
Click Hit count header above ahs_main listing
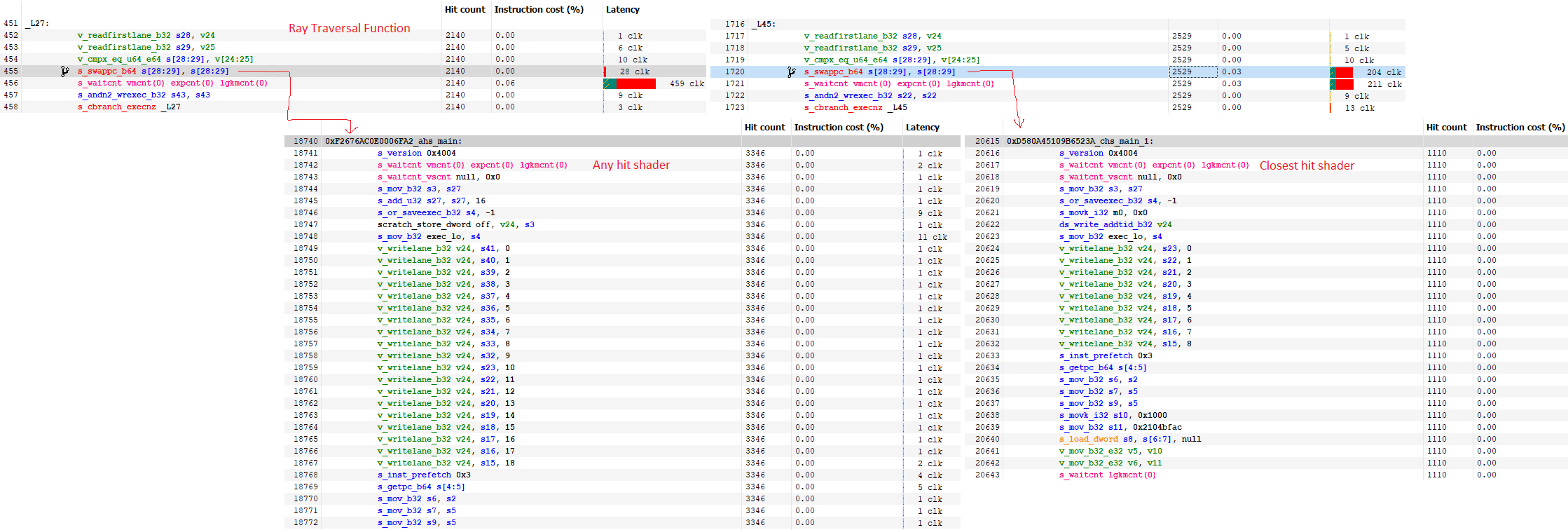765,128
